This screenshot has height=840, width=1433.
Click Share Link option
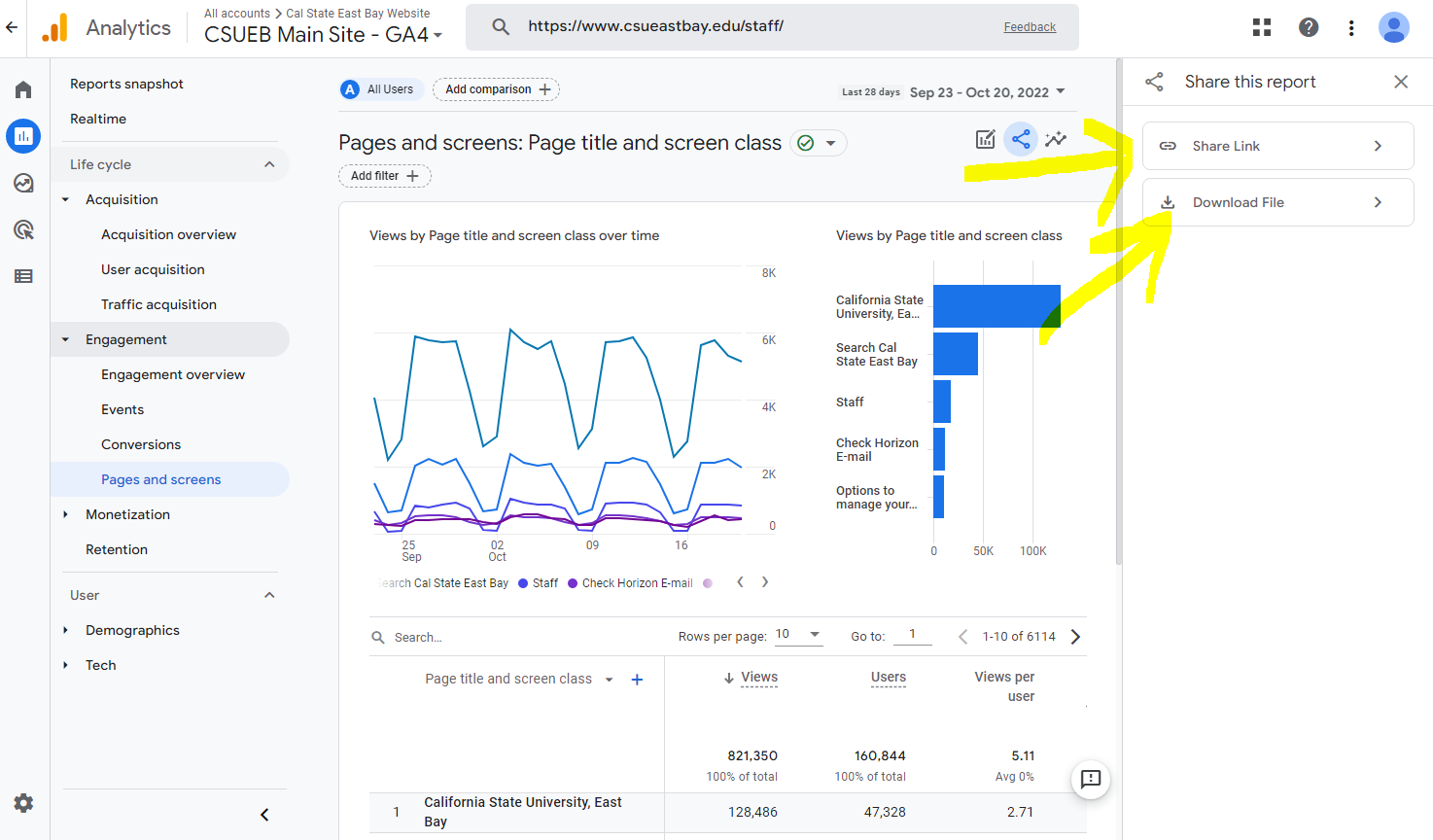pyautogui.click(x=1277, y=146)
